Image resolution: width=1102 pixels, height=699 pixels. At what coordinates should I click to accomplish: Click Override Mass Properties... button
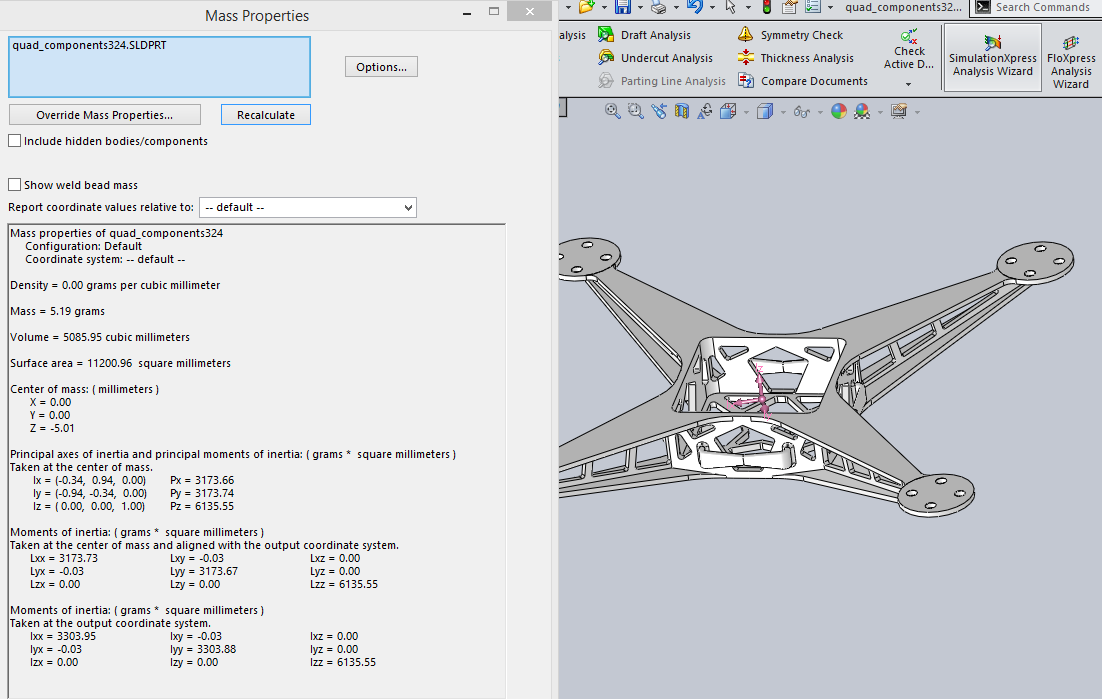click(x=105, y=115)
